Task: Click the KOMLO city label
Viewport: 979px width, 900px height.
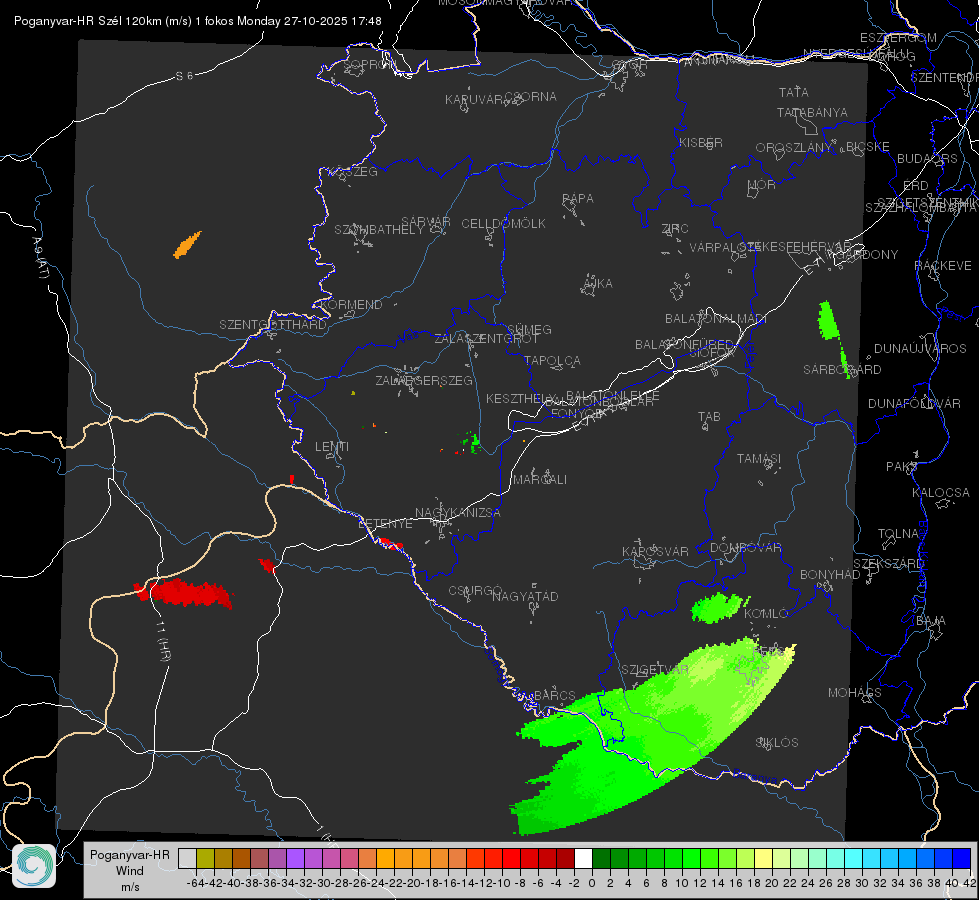Action: [766, 614]
